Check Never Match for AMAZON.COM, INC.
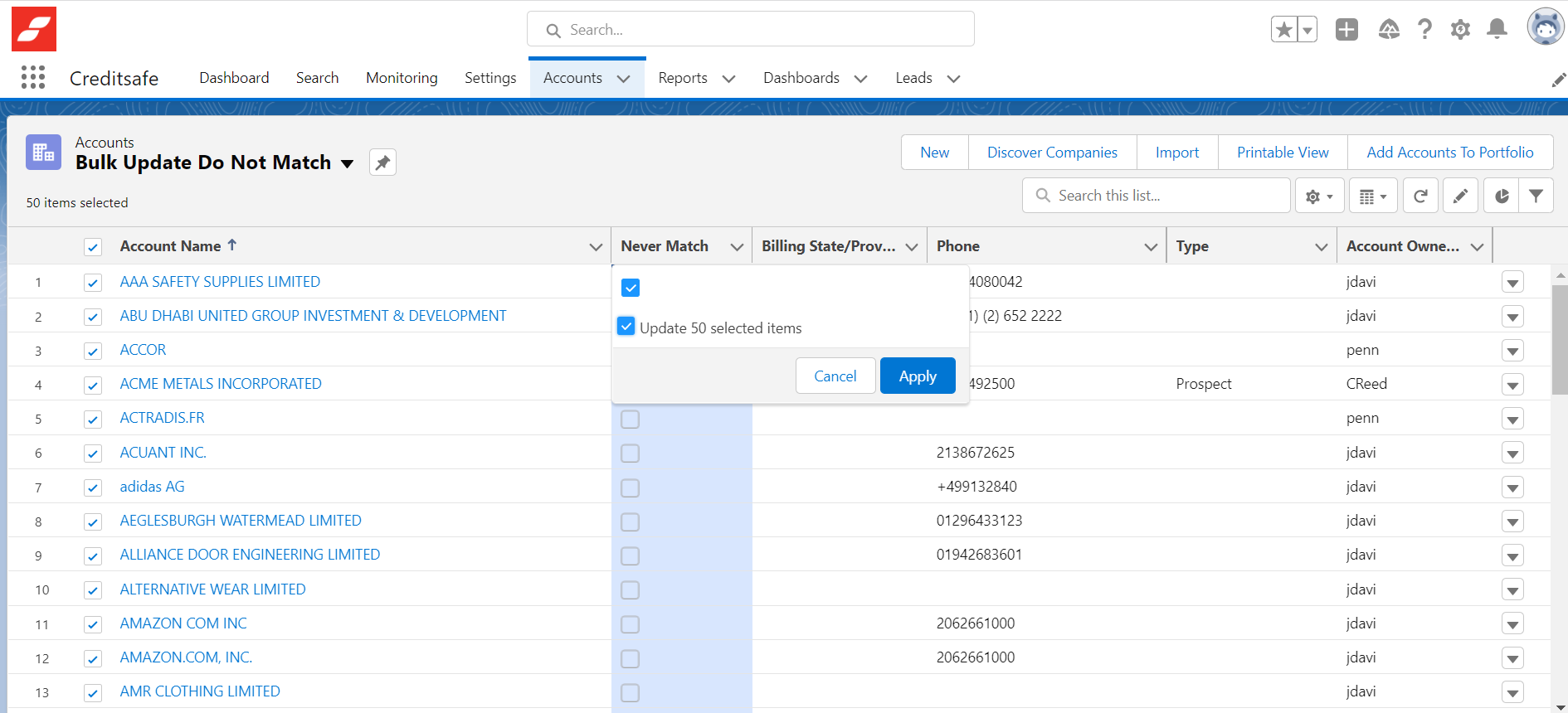This screenshot has width=1568, height=713. click(x=631, y=658)
